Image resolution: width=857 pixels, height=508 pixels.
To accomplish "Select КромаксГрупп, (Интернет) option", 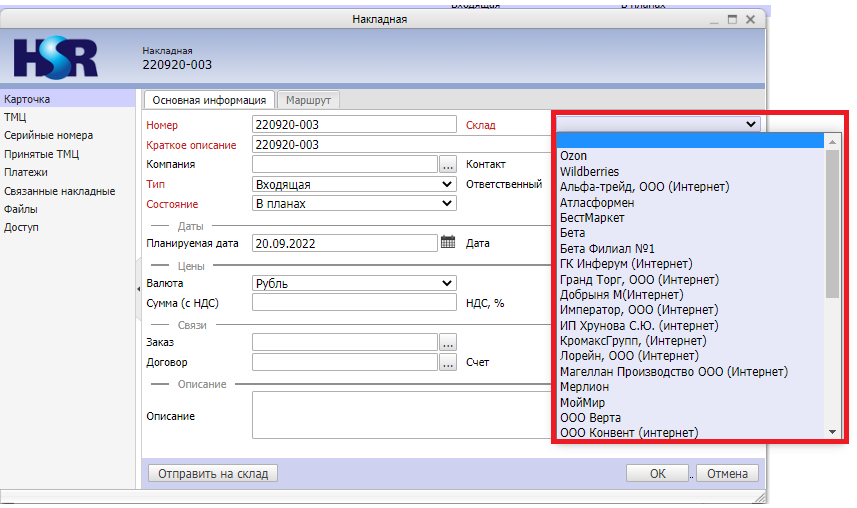I will [690, 341].
